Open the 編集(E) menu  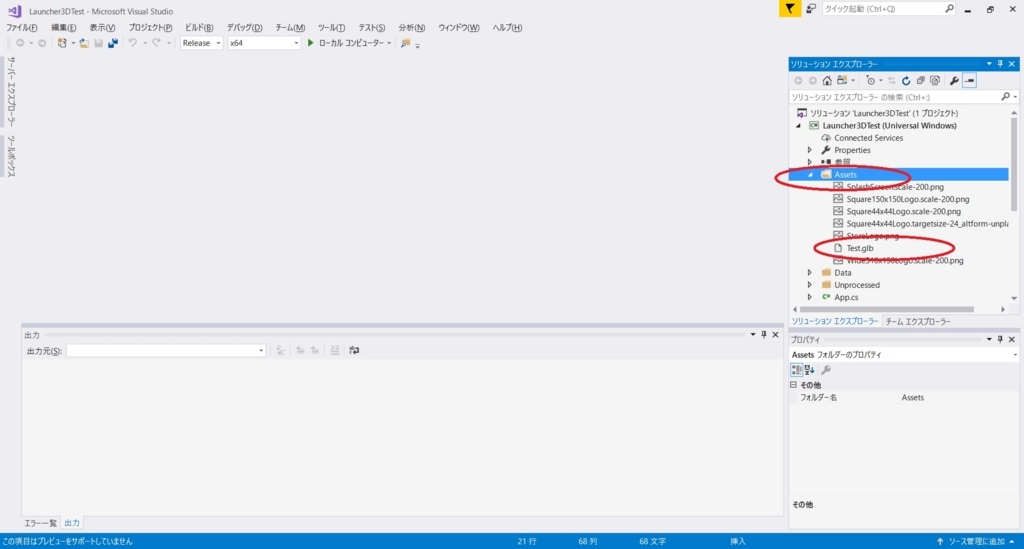coord(63,27)
